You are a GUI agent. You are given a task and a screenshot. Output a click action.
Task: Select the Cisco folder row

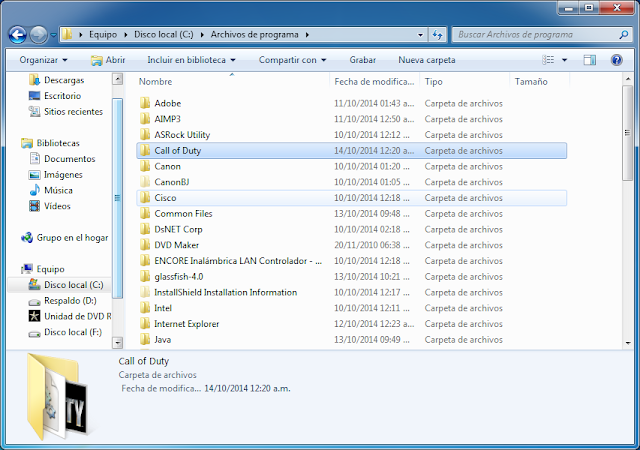351,198
